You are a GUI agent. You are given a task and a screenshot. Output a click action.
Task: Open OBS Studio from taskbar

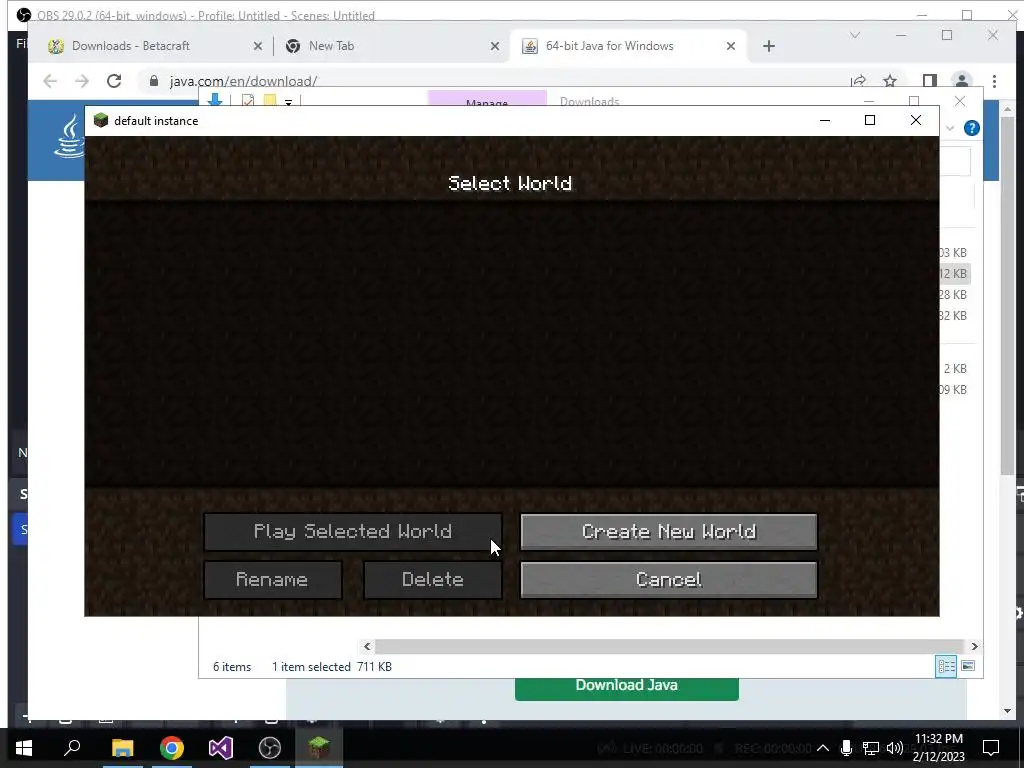[270, 748]
